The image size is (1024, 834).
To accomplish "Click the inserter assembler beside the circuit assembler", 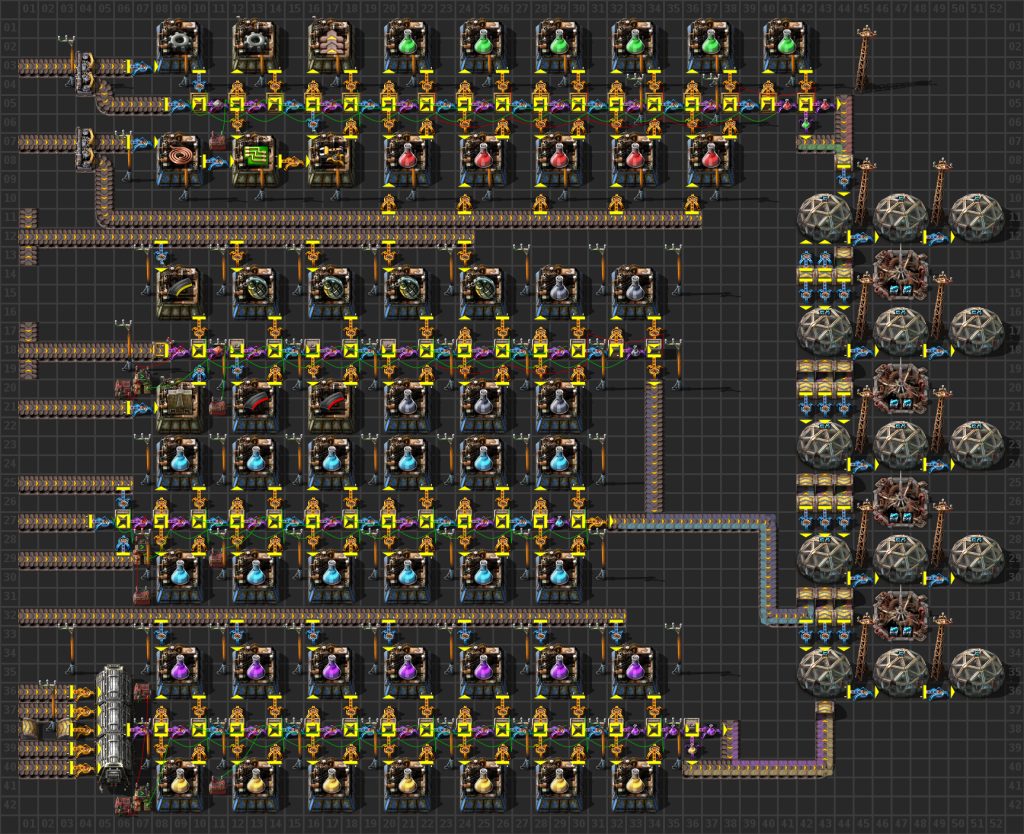I will coord(331,159).
